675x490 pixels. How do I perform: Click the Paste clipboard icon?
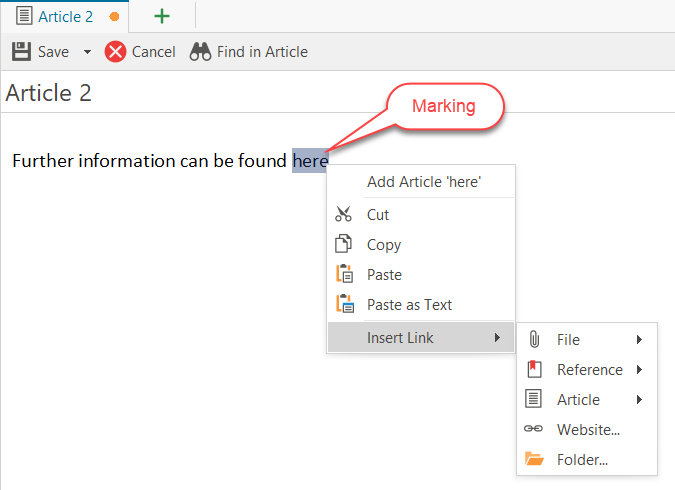click(344, 275)
